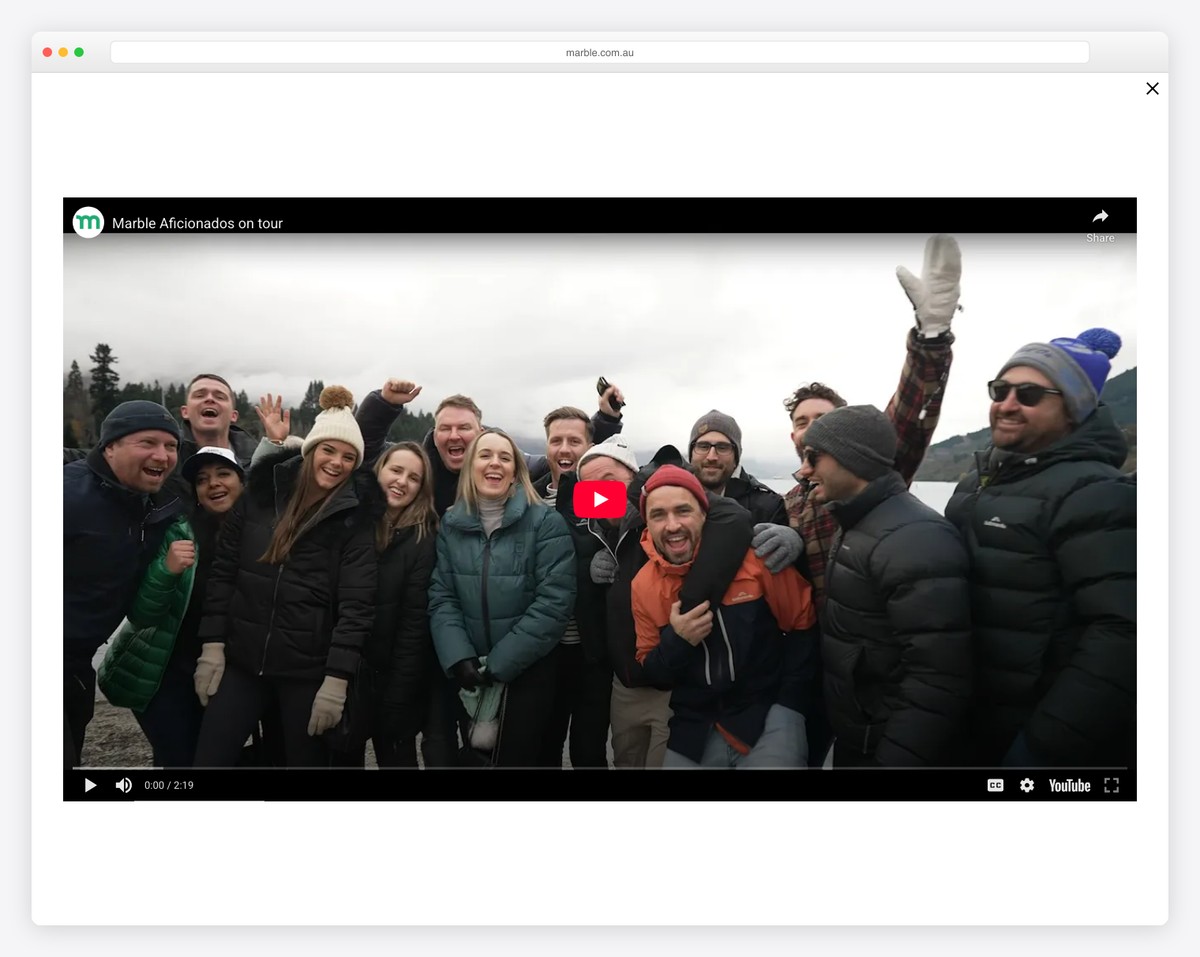Minimize window using the yellow button
The height and width of the screenshot is (957, 1200).
tap(63, 52)
